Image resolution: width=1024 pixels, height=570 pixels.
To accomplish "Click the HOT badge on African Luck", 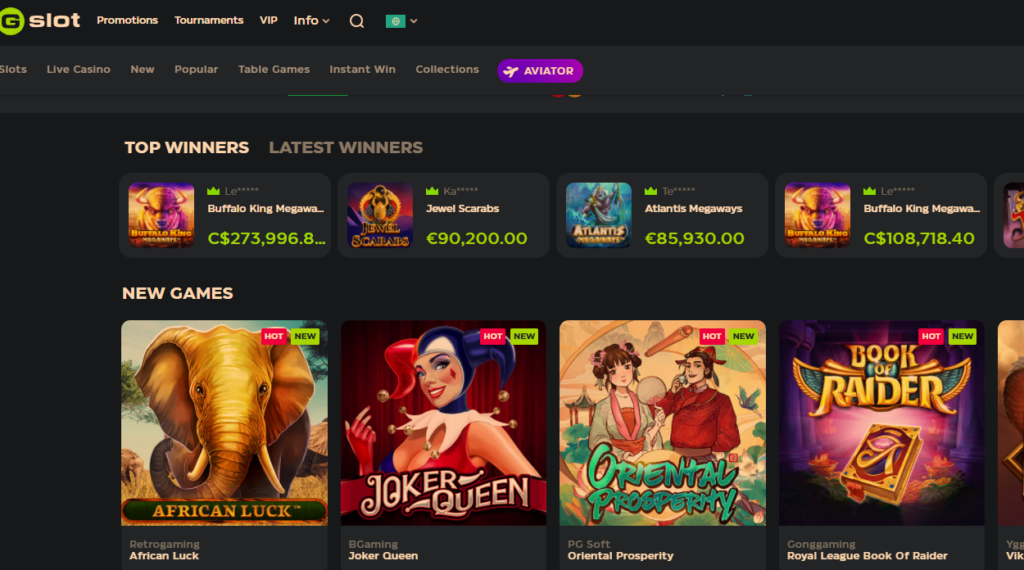I will coord(274,336).
